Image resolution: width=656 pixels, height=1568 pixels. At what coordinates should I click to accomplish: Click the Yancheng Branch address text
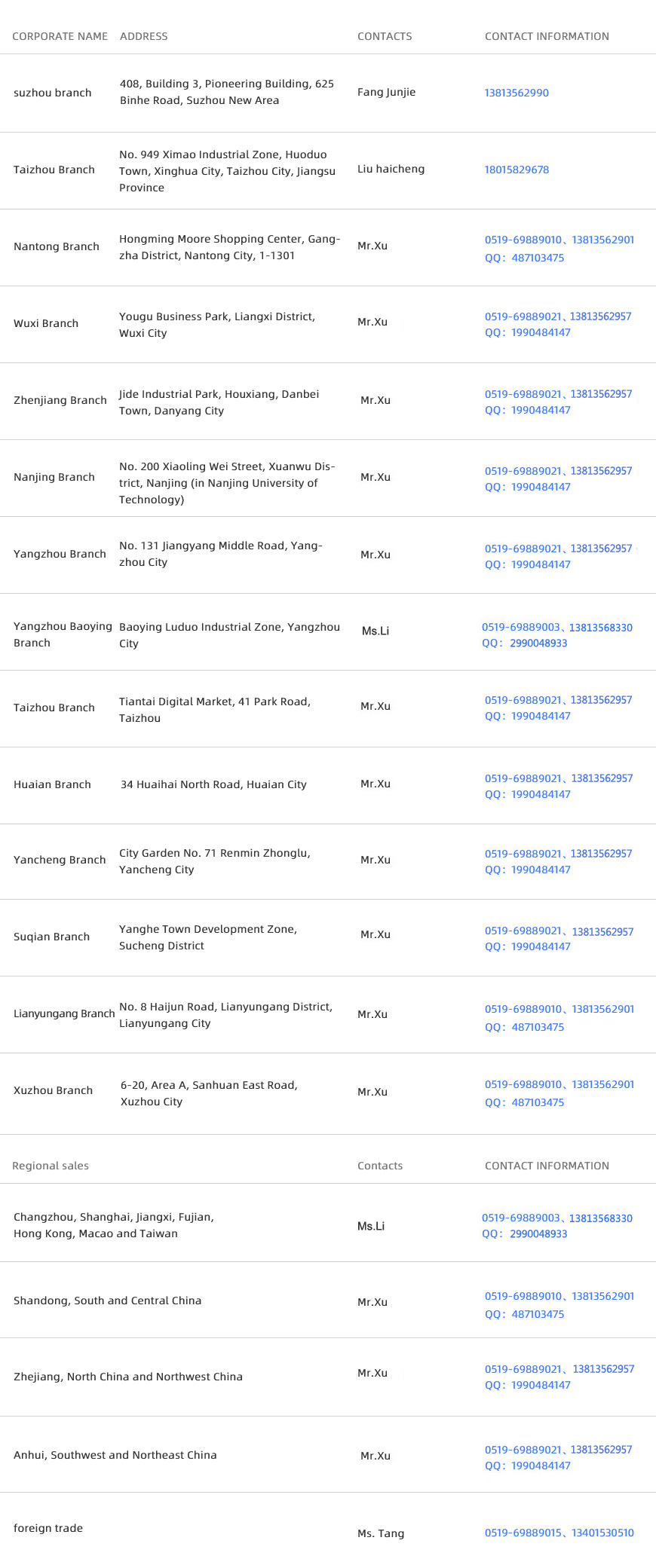point(214,861)
